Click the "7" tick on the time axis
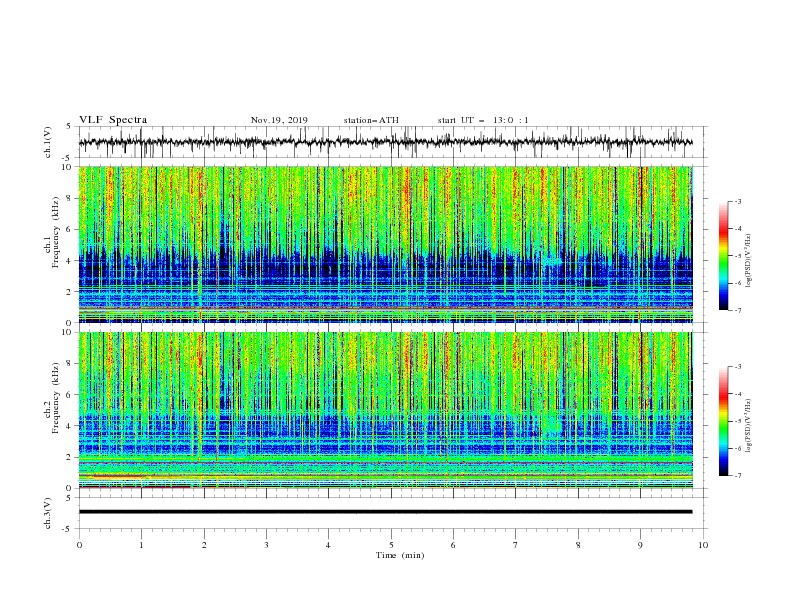This screenshot has height=612, width=792. point(516,545)
